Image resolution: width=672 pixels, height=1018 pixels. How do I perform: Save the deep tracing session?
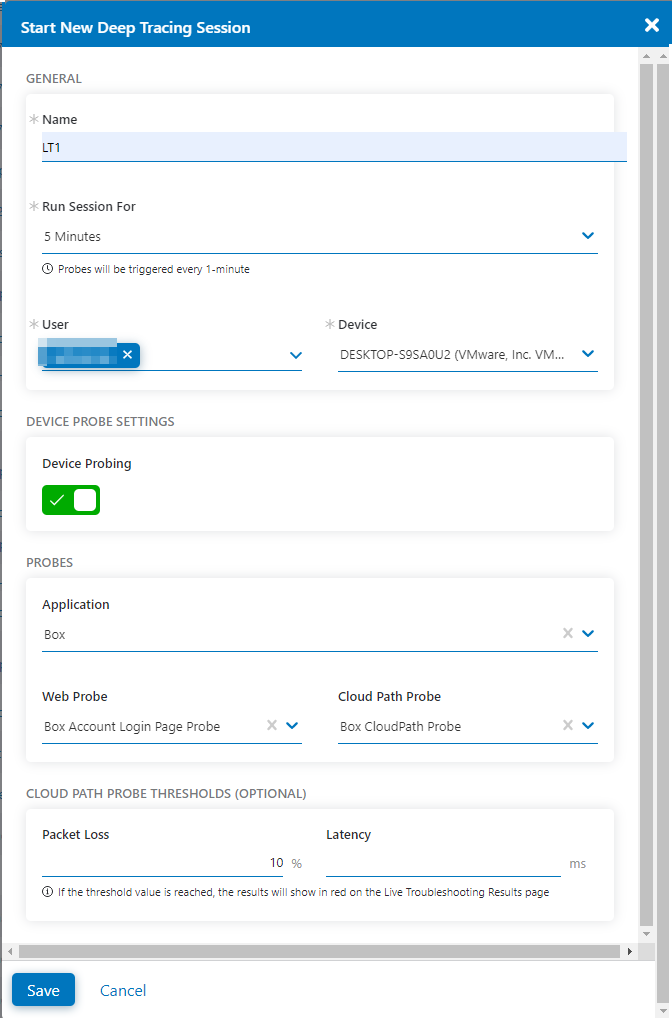[43, 989]
